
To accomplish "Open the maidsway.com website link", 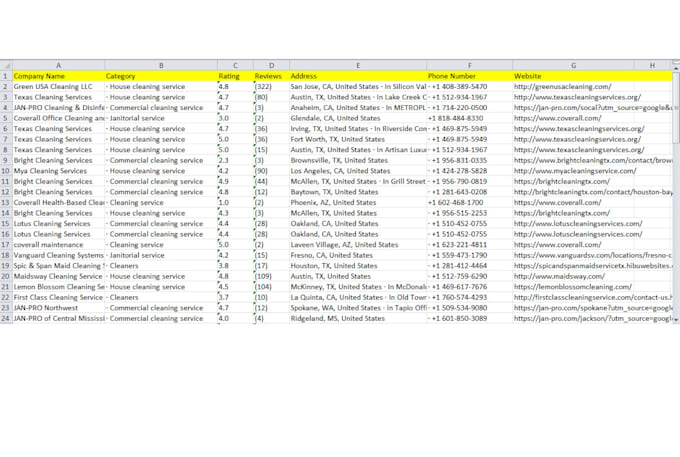I will point(559,276).
